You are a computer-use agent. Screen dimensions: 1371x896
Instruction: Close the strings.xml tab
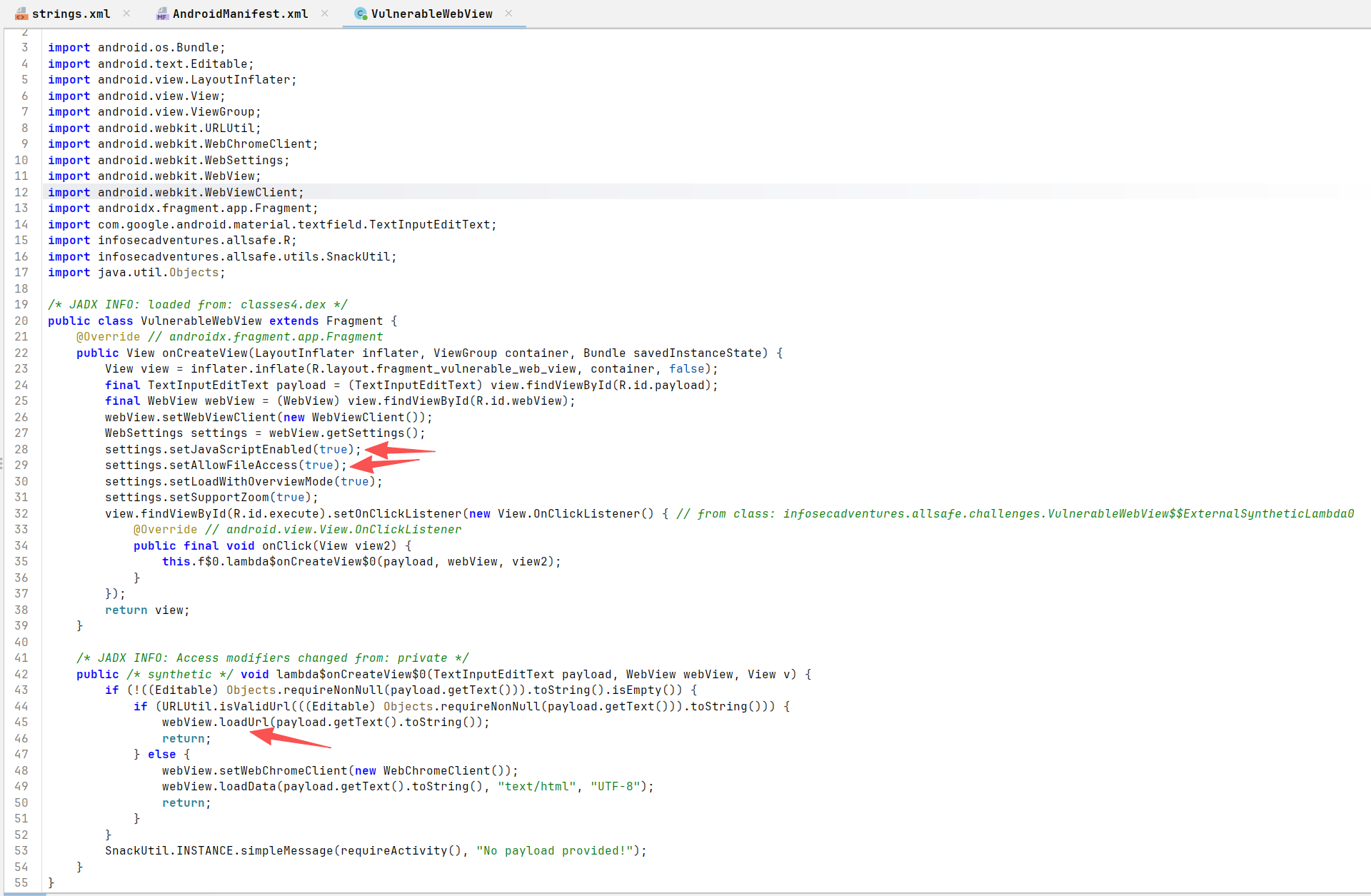pyautogui.click(x=126, y=14)
